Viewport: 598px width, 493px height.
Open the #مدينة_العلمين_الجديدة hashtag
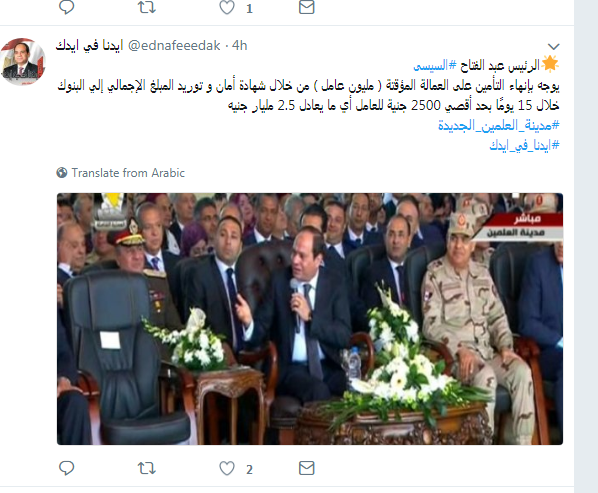point(498,125)
